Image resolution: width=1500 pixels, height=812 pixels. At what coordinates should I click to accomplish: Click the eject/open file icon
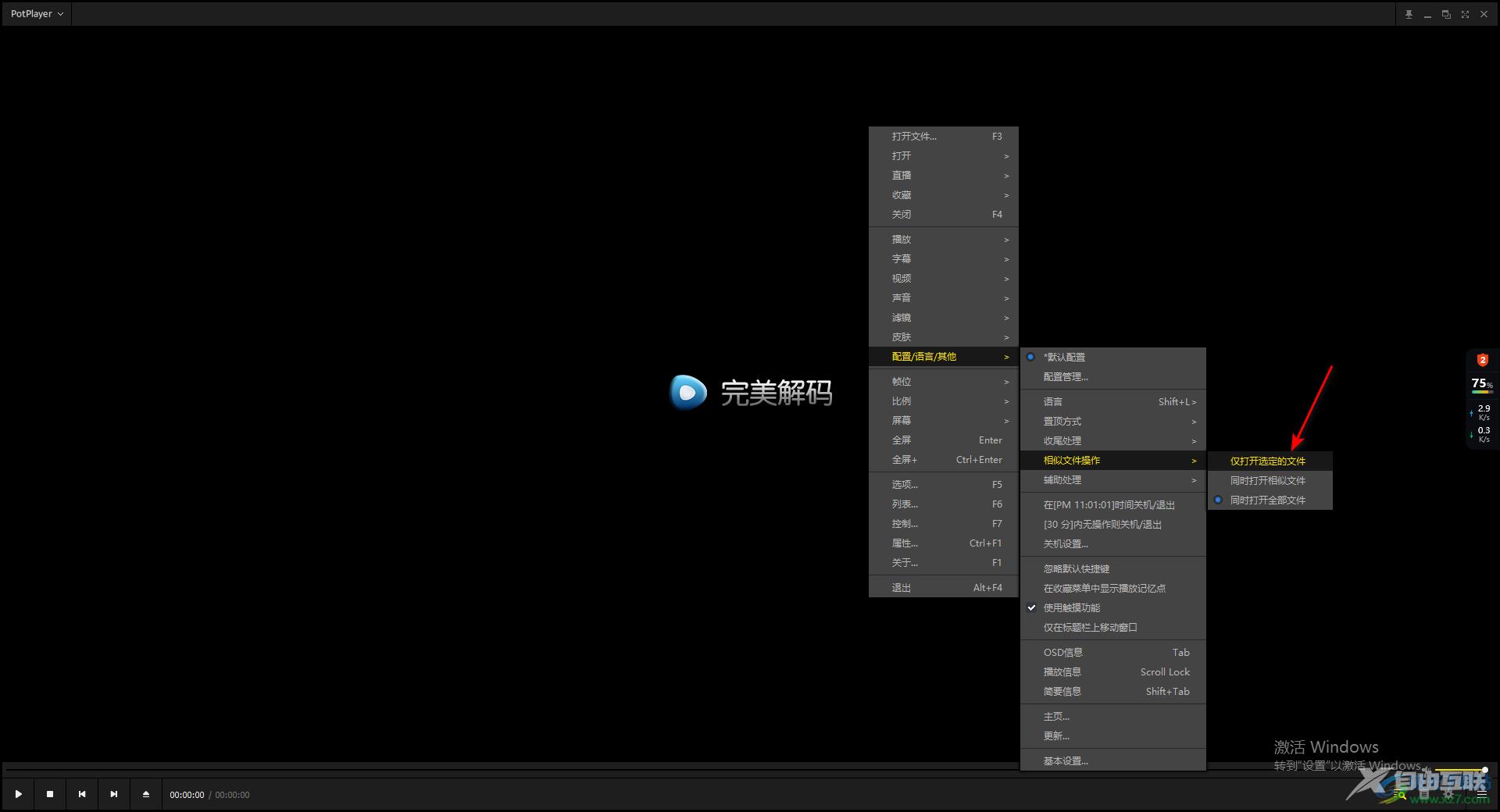coord(146,794)
